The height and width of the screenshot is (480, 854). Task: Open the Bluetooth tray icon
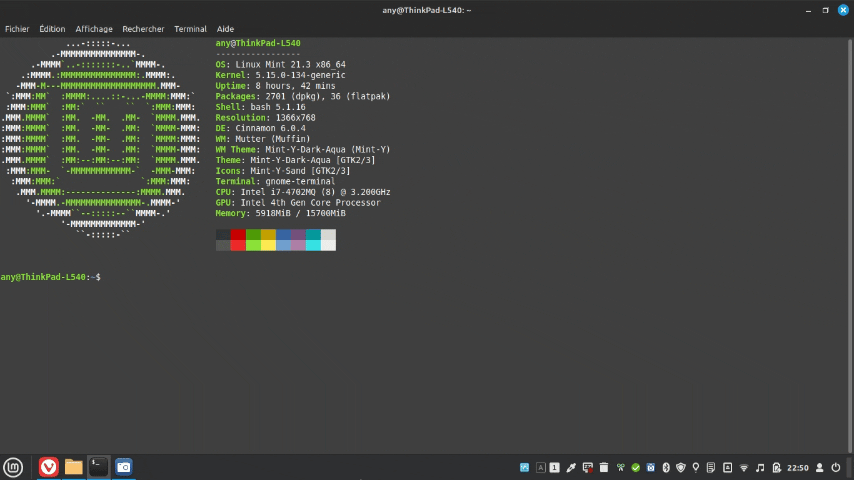[666, 467]
